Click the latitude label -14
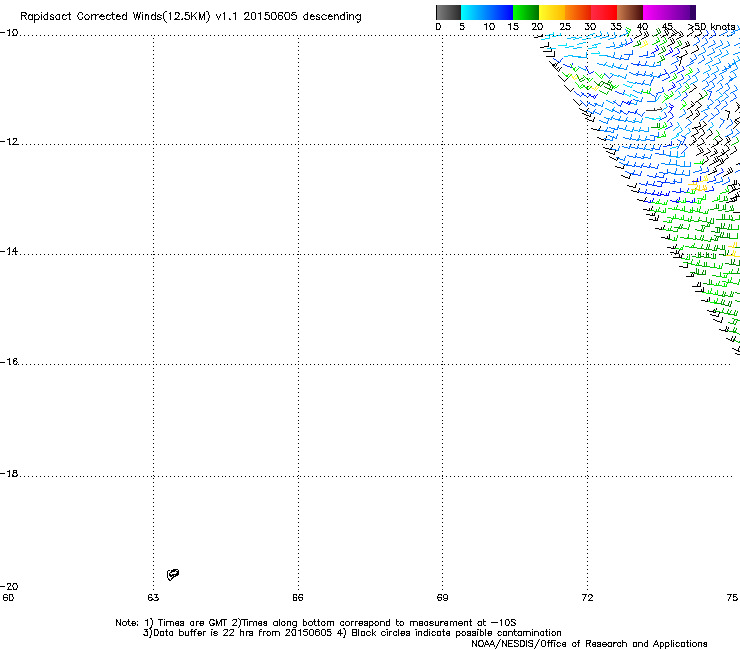The image size is (740, 650). point(9,251)
